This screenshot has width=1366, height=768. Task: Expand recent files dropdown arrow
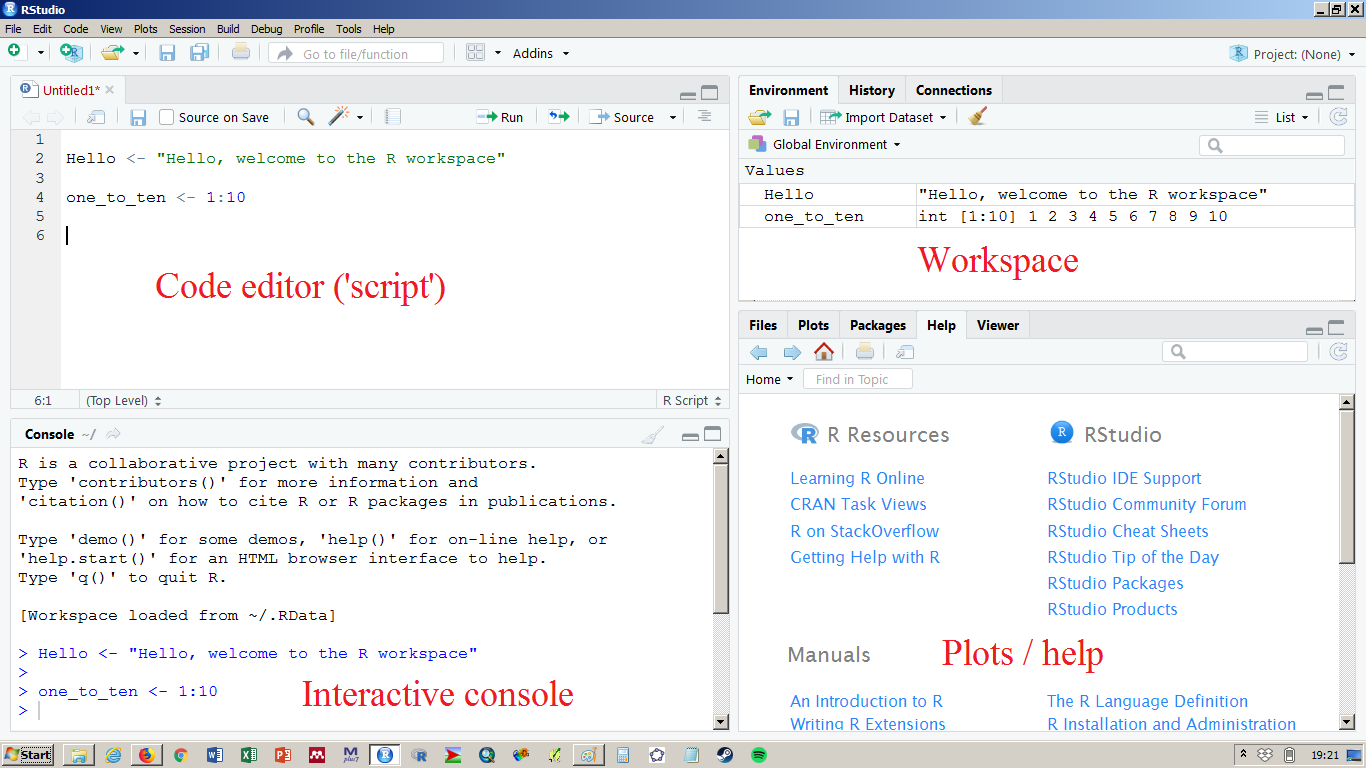136,53
